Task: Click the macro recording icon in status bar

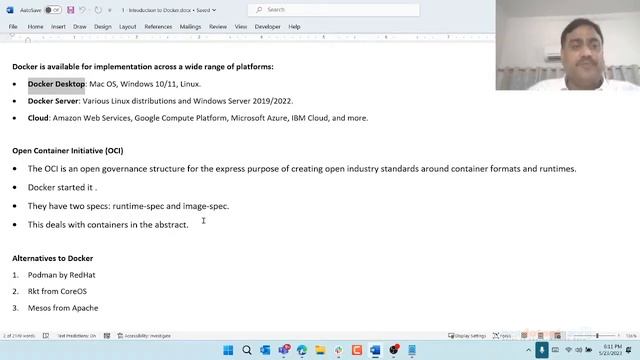Action: pos(107,336)
